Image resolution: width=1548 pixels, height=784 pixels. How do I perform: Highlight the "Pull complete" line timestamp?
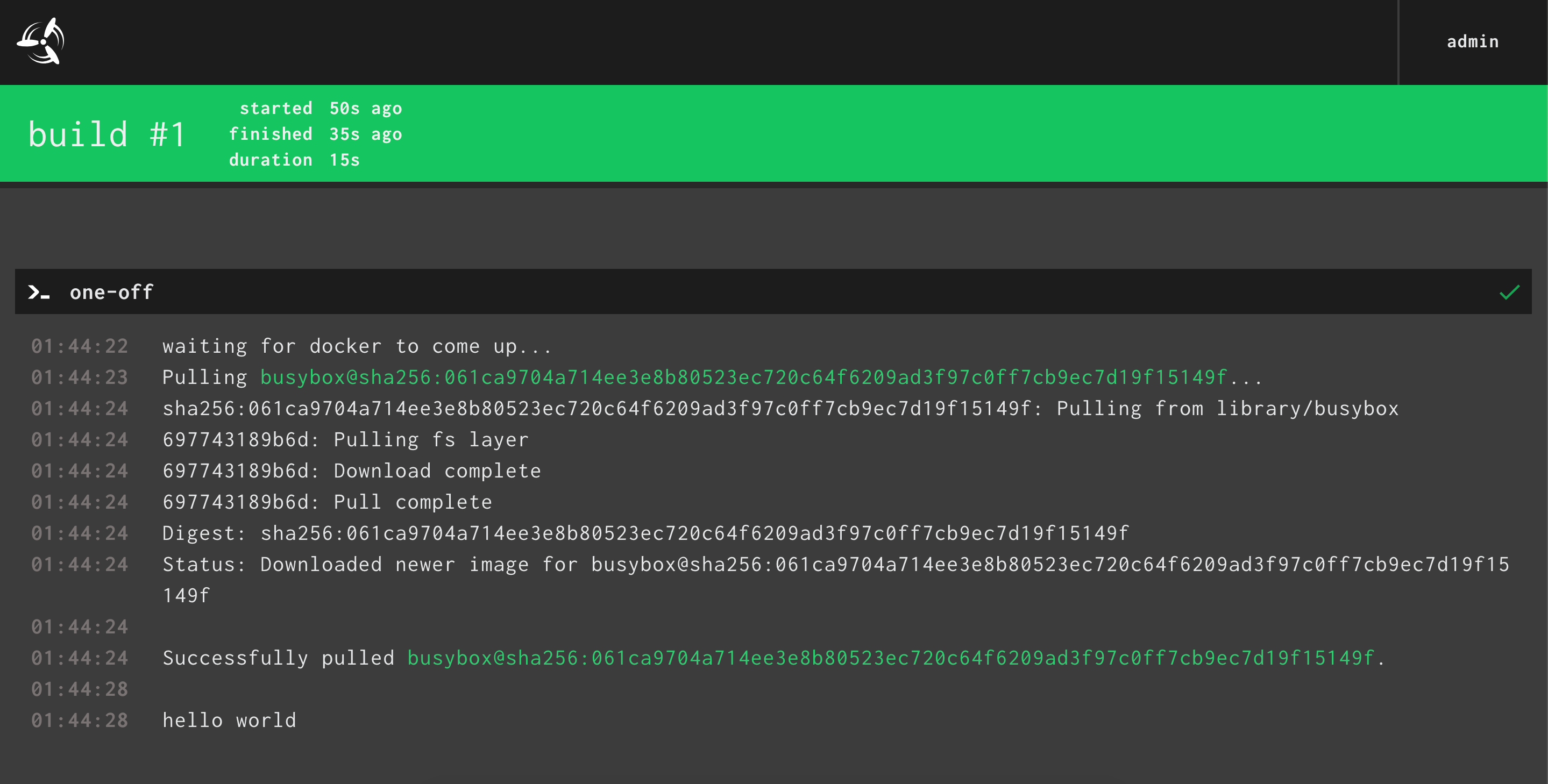[80, 502]
